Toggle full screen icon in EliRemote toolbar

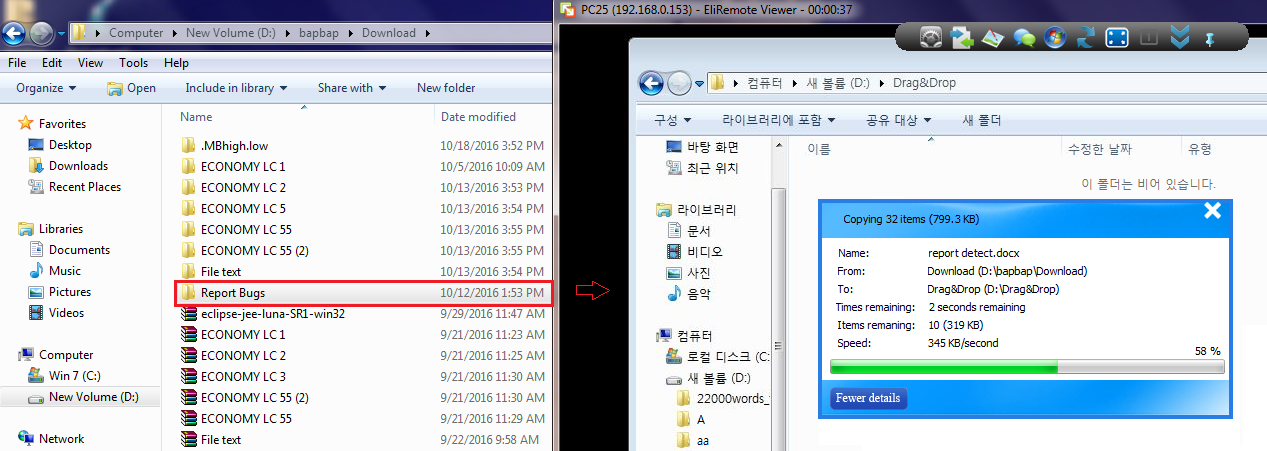click(x=1117, y=38)
